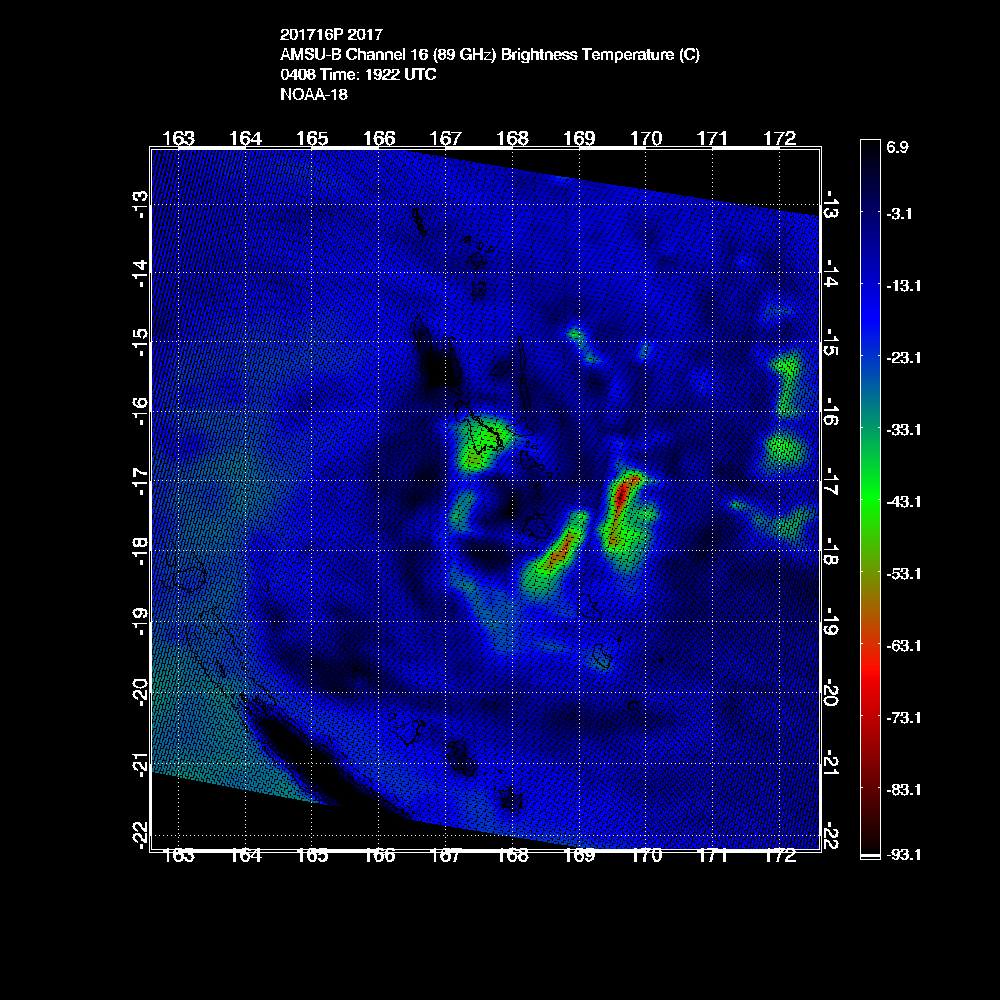Click longitude label "166" on the bottom axis

(x=379, y=856)
